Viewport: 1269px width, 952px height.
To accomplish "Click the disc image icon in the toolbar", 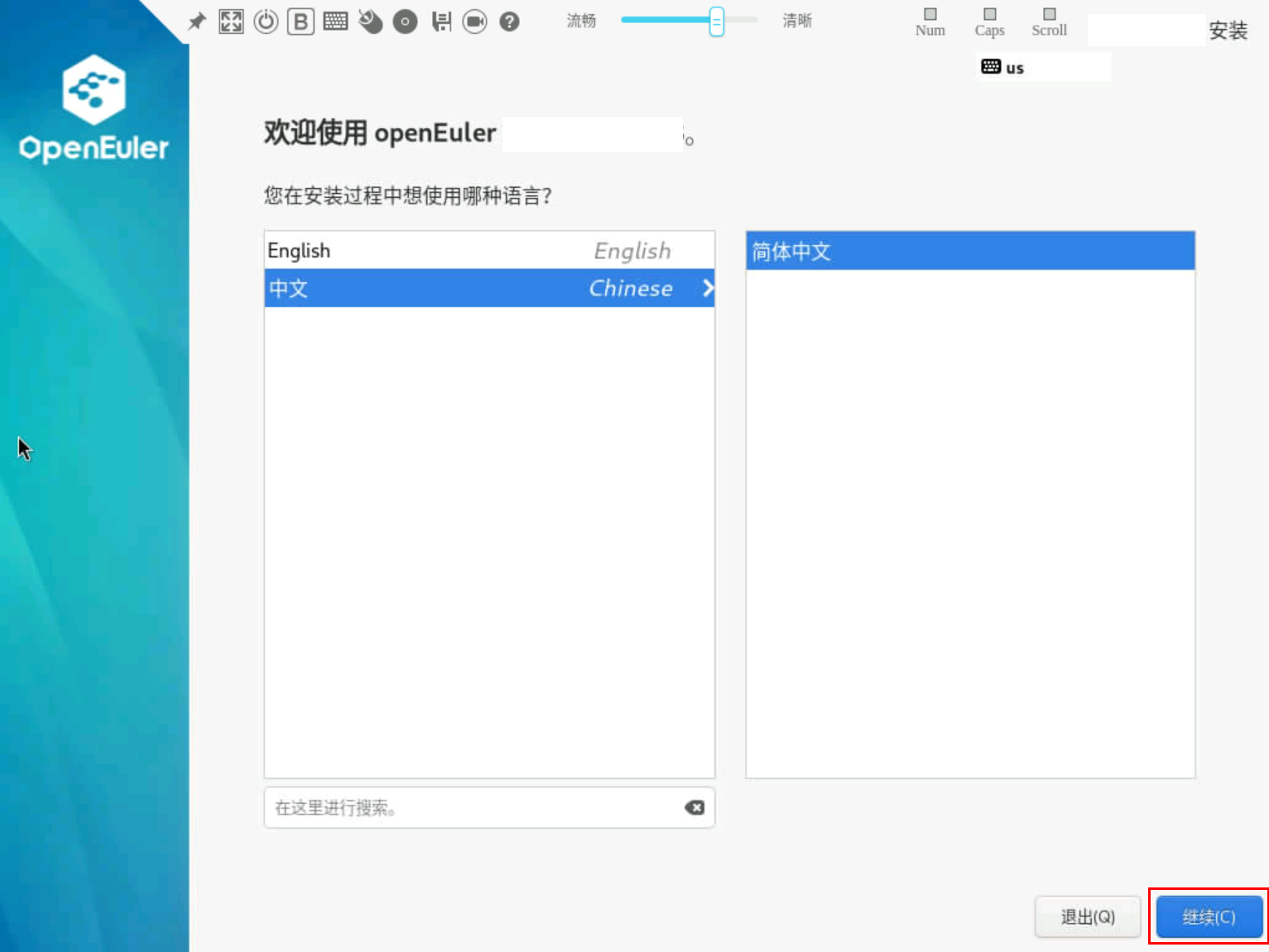I will coord(405,22).
